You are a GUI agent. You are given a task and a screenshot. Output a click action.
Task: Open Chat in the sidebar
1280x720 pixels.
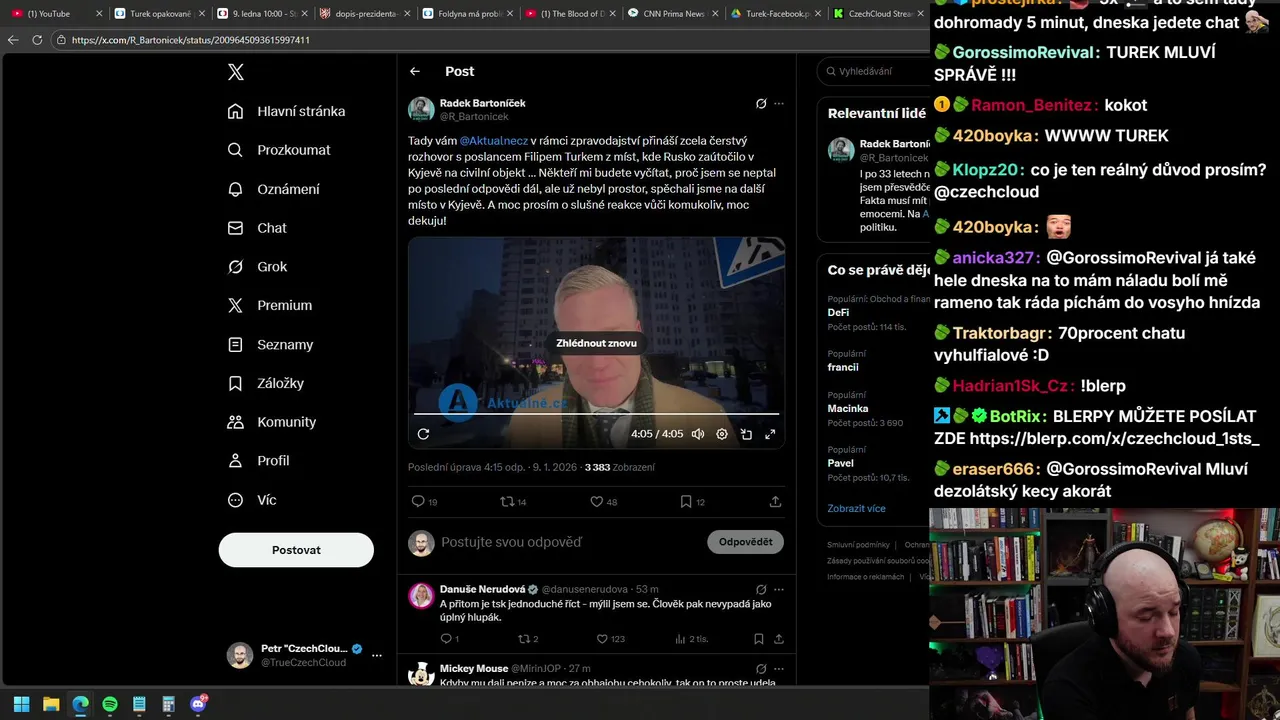coord(256,228)
